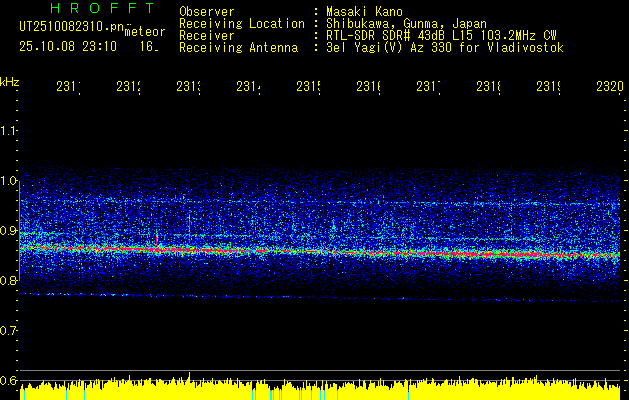Select the RTL-SDR SDR# 43dB receiver description
The height and width of the screenshot is (400, 629).
point(441,36)
